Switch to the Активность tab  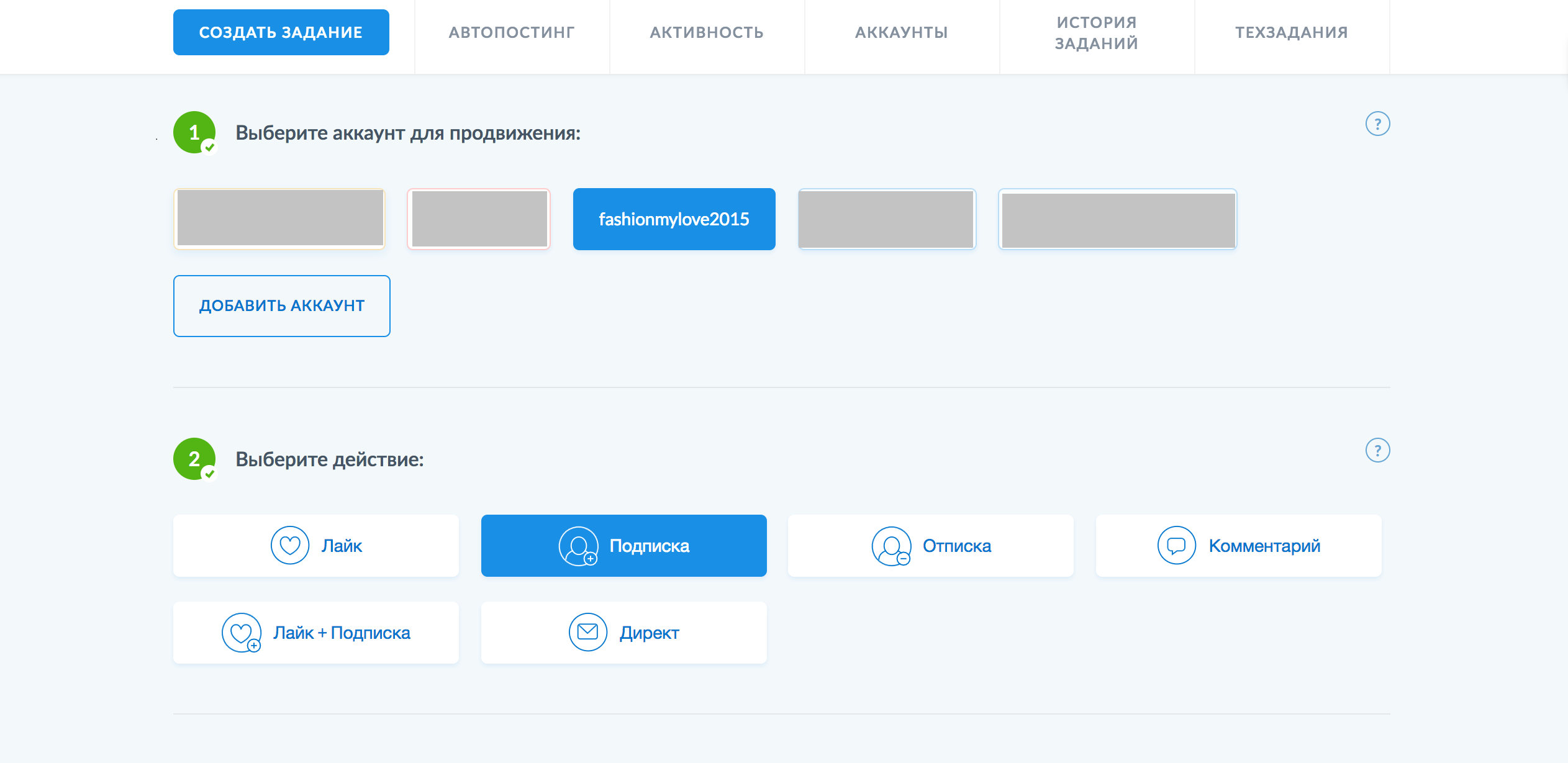pos(707,33)
